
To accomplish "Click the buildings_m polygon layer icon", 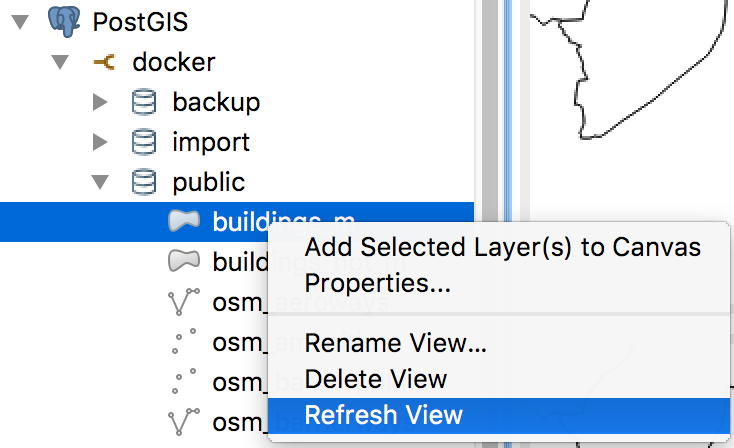I will 184,221.
